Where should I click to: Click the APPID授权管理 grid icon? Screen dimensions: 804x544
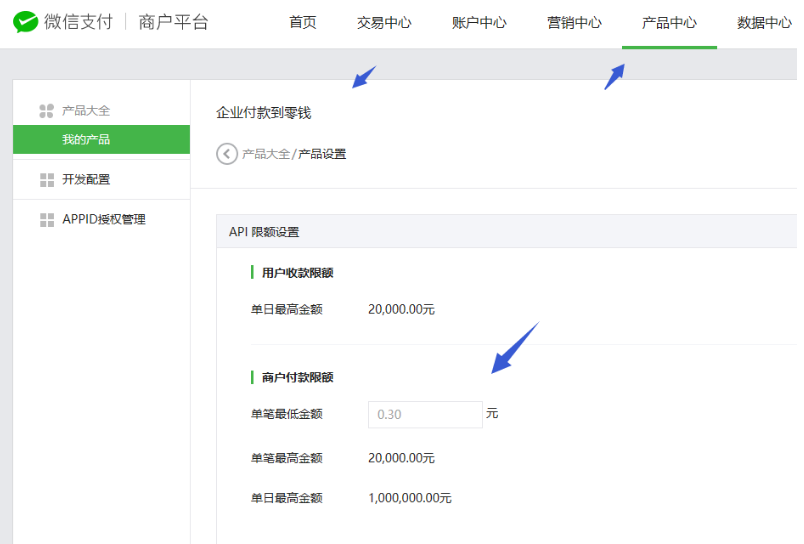46,220
